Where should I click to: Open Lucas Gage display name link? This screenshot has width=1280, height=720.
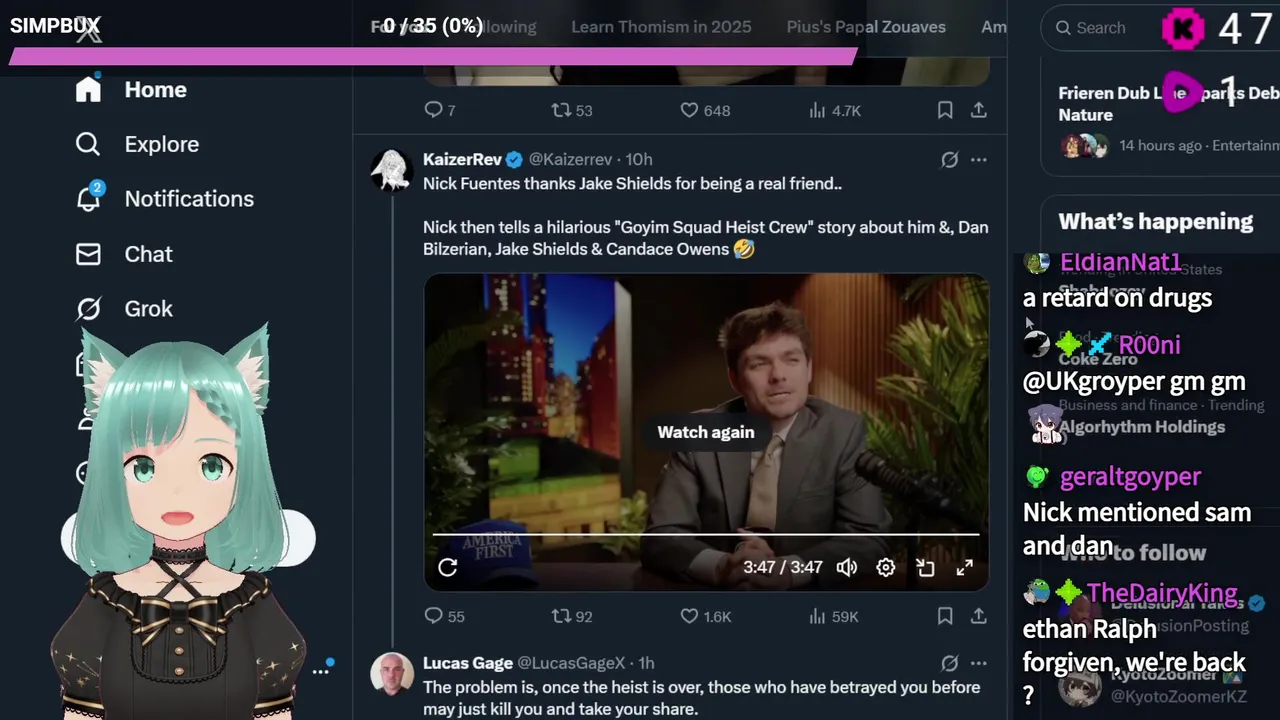(x=468, y=663)
